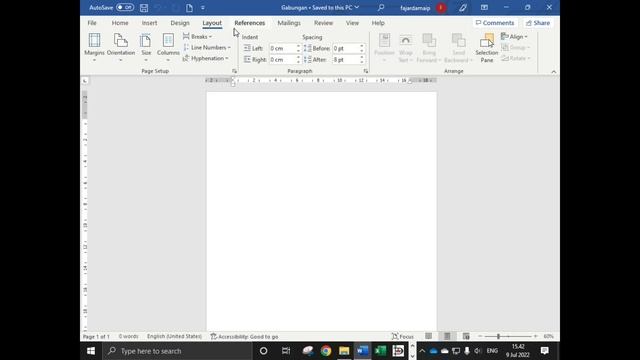The image size is (640, 360).
Task: Switch to Web Layout view icon
Action: click(x=466, y=336)
